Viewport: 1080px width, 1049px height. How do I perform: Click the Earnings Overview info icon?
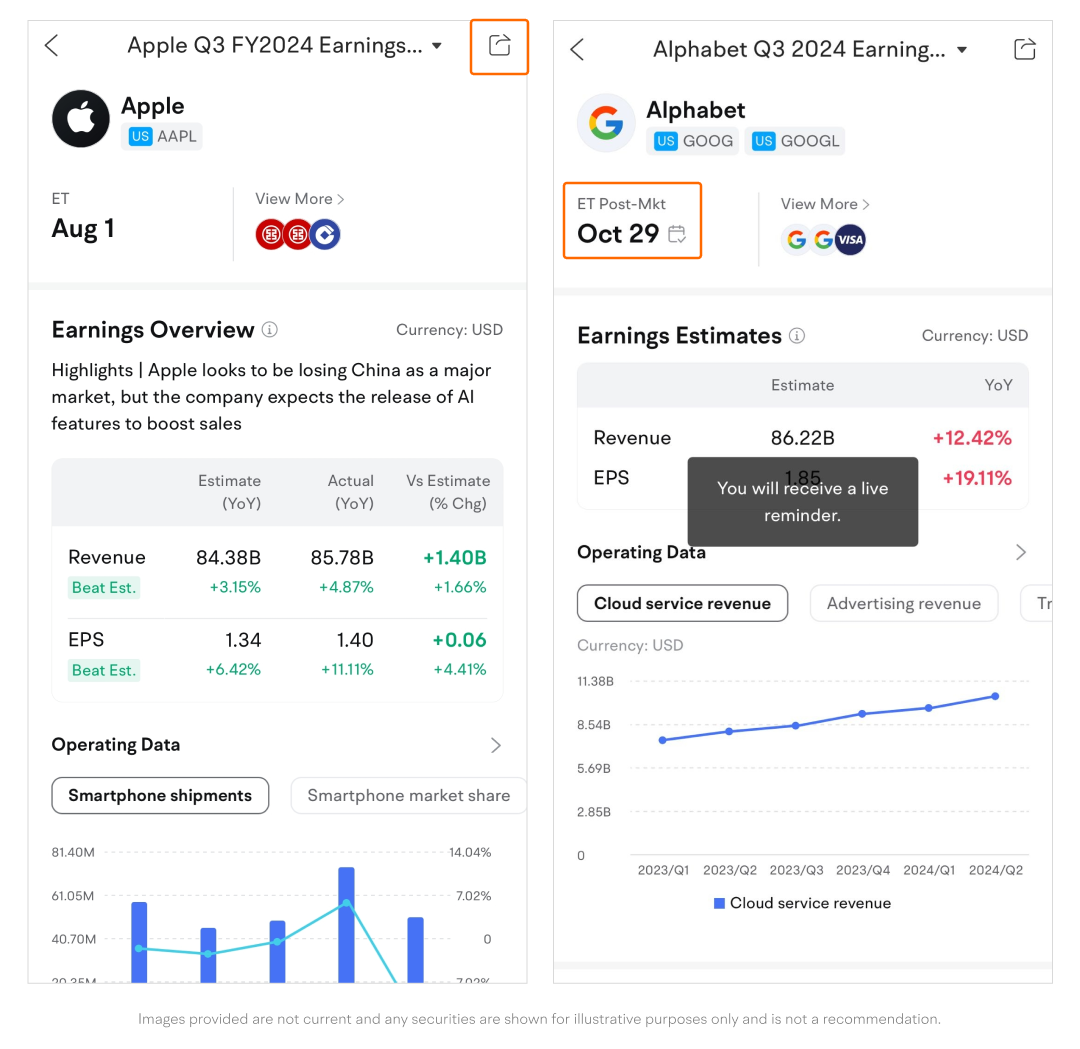coord(270,330)
